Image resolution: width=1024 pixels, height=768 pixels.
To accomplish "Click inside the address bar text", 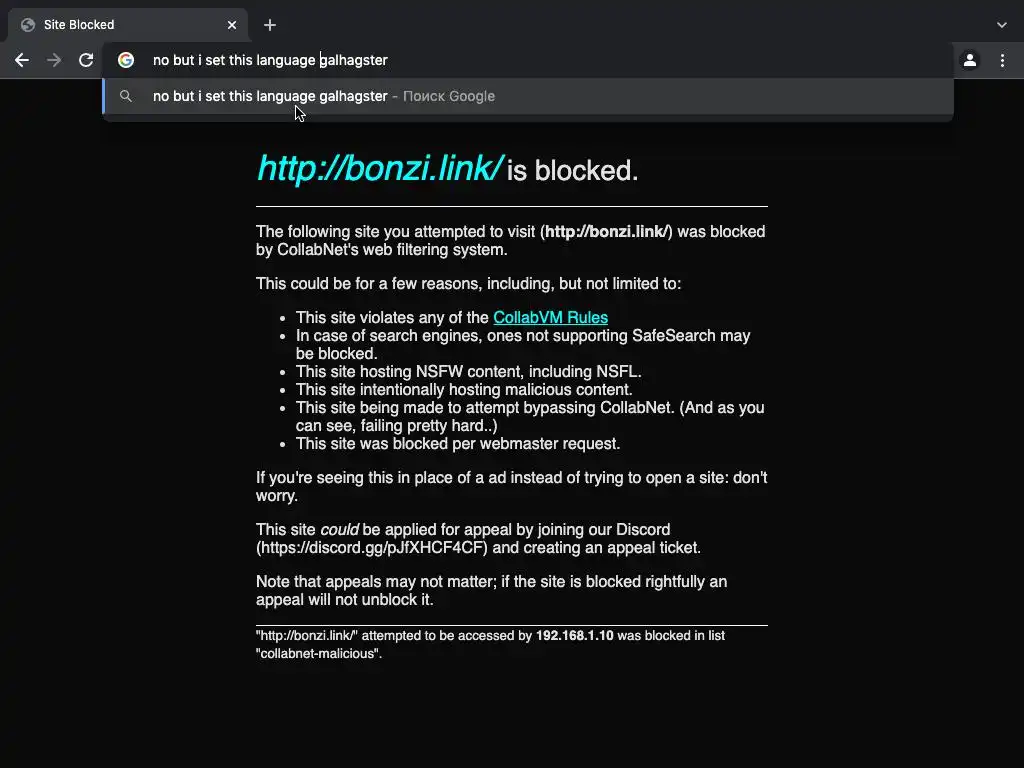I will (270, 60).
